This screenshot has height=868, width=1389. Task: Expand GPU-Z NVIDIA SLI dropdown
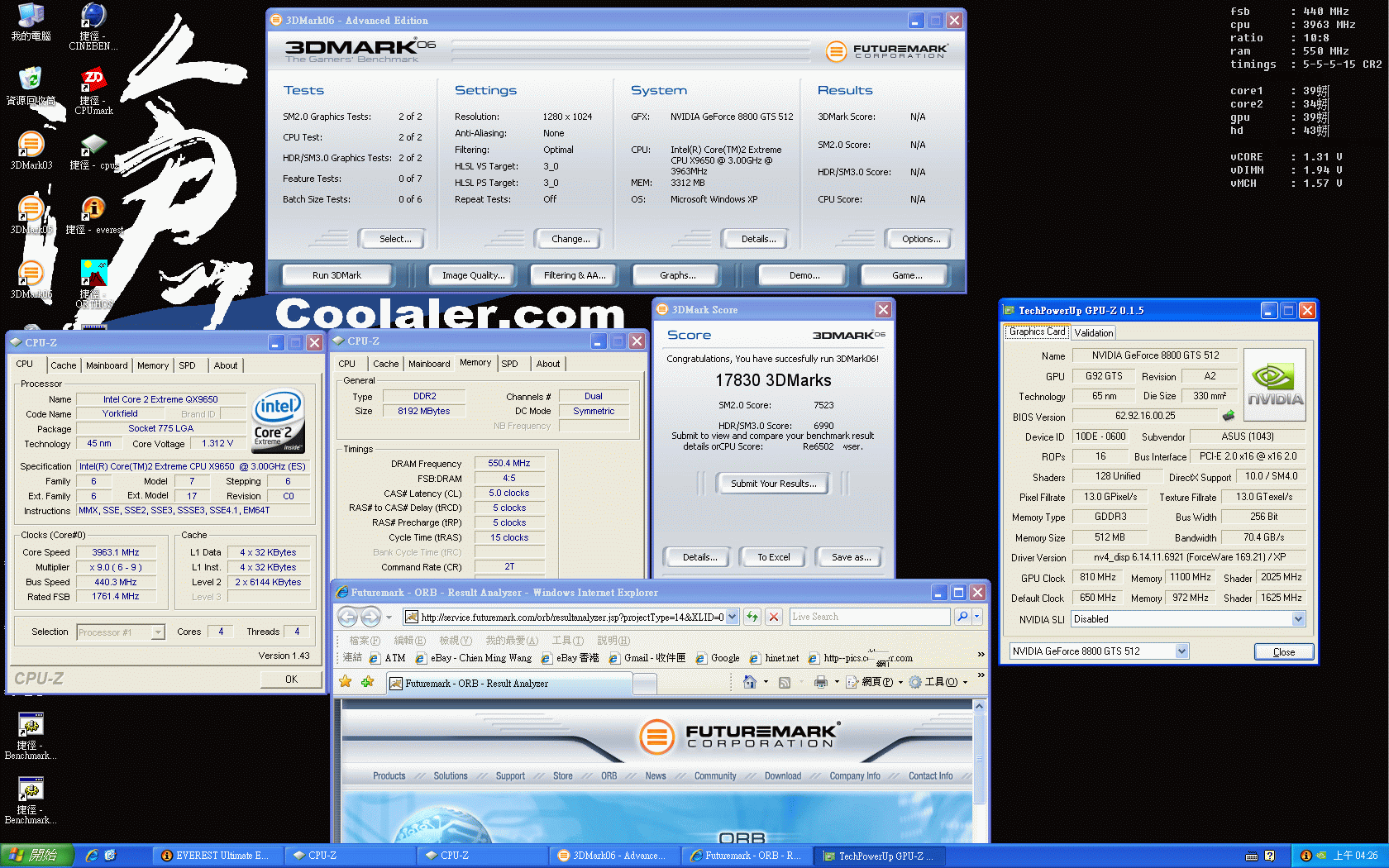click(x=1298, y=619)
